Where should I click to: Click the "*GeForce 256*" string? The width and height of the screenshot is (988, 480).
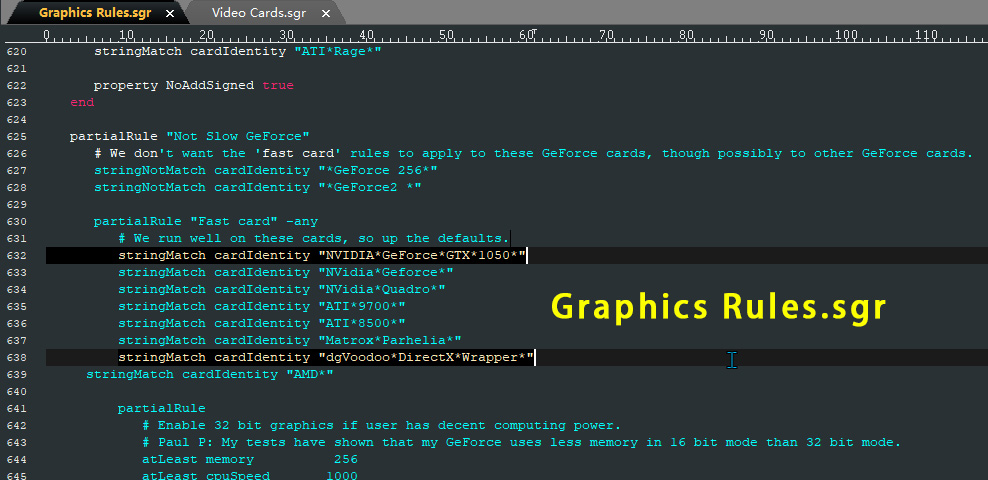click(377, 170)
